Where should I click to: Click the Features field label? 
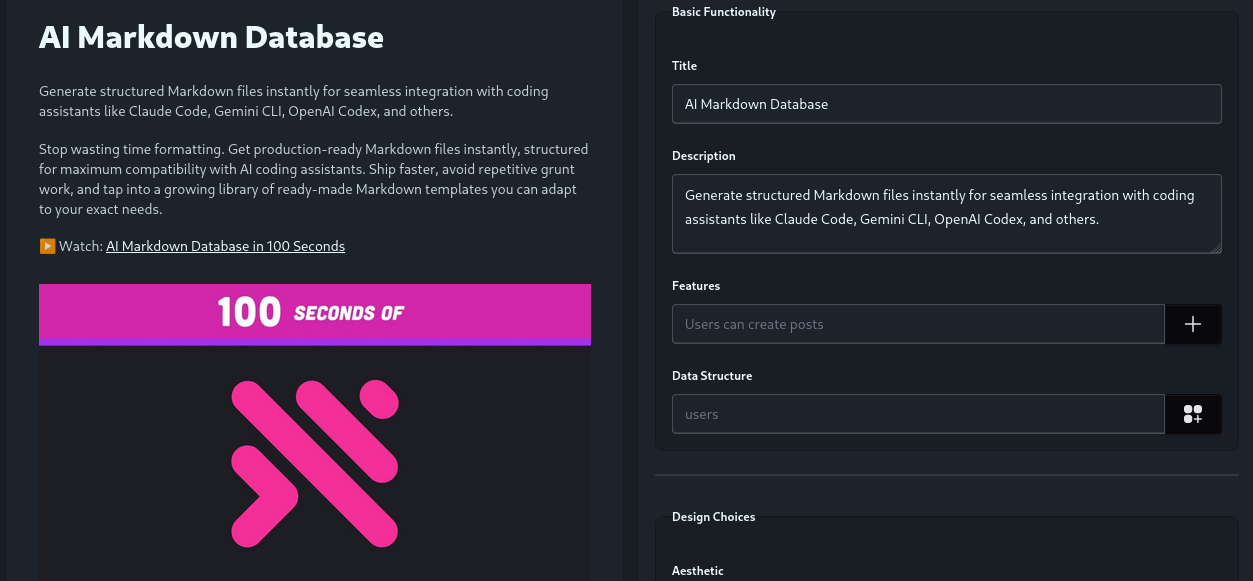(x=696, y=286)
